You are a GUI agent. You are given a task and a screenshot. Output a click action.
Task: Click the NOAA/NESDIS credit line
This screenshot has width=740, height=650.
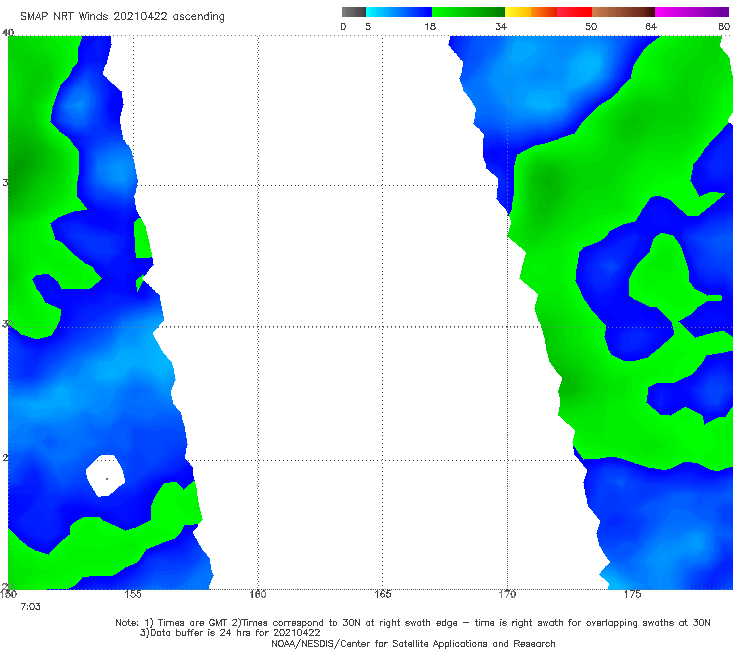413,644
